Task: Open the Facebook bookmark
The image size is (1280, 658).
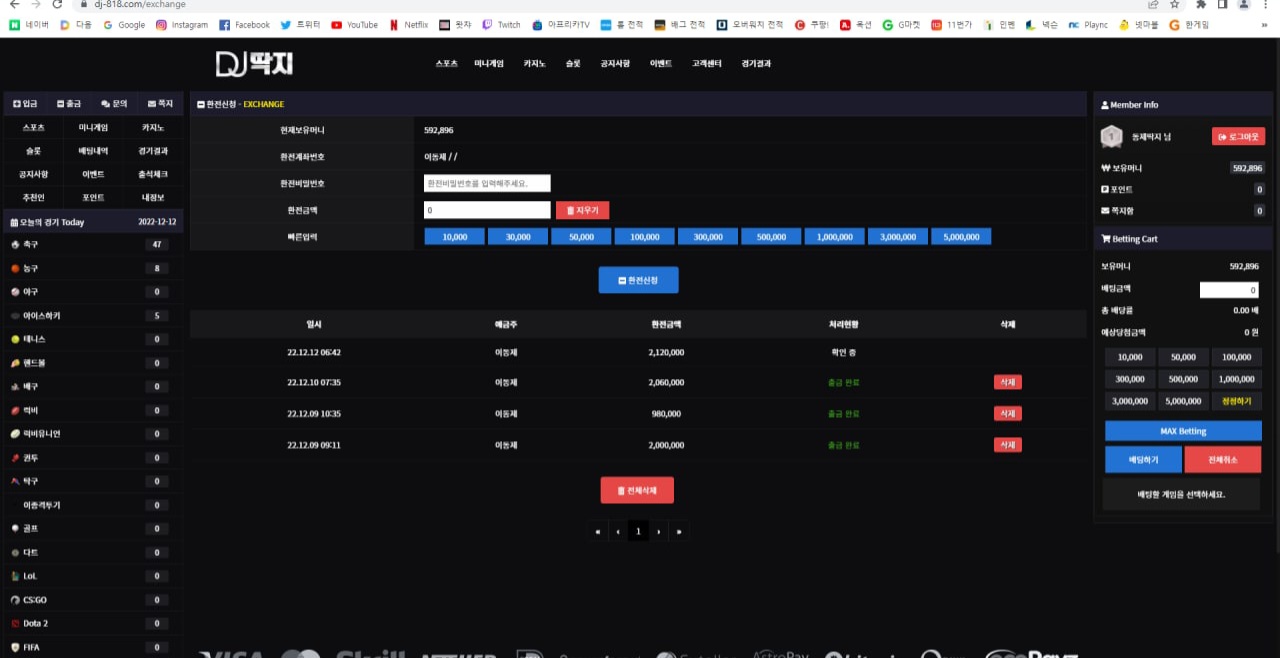Action: point(245,24)
